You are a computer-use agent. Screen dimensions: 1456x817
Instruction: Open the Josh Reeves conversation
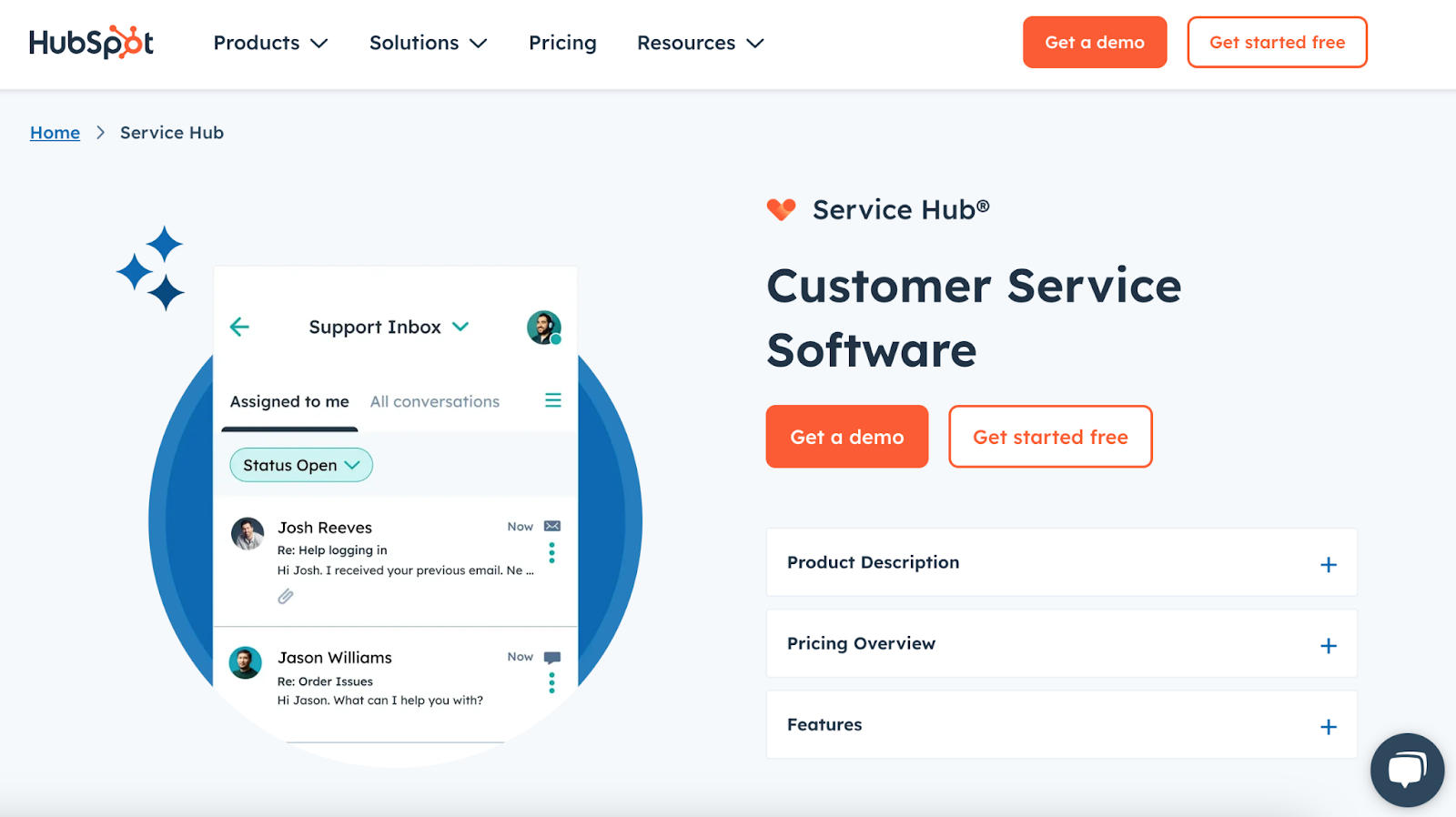click(395, 561)
